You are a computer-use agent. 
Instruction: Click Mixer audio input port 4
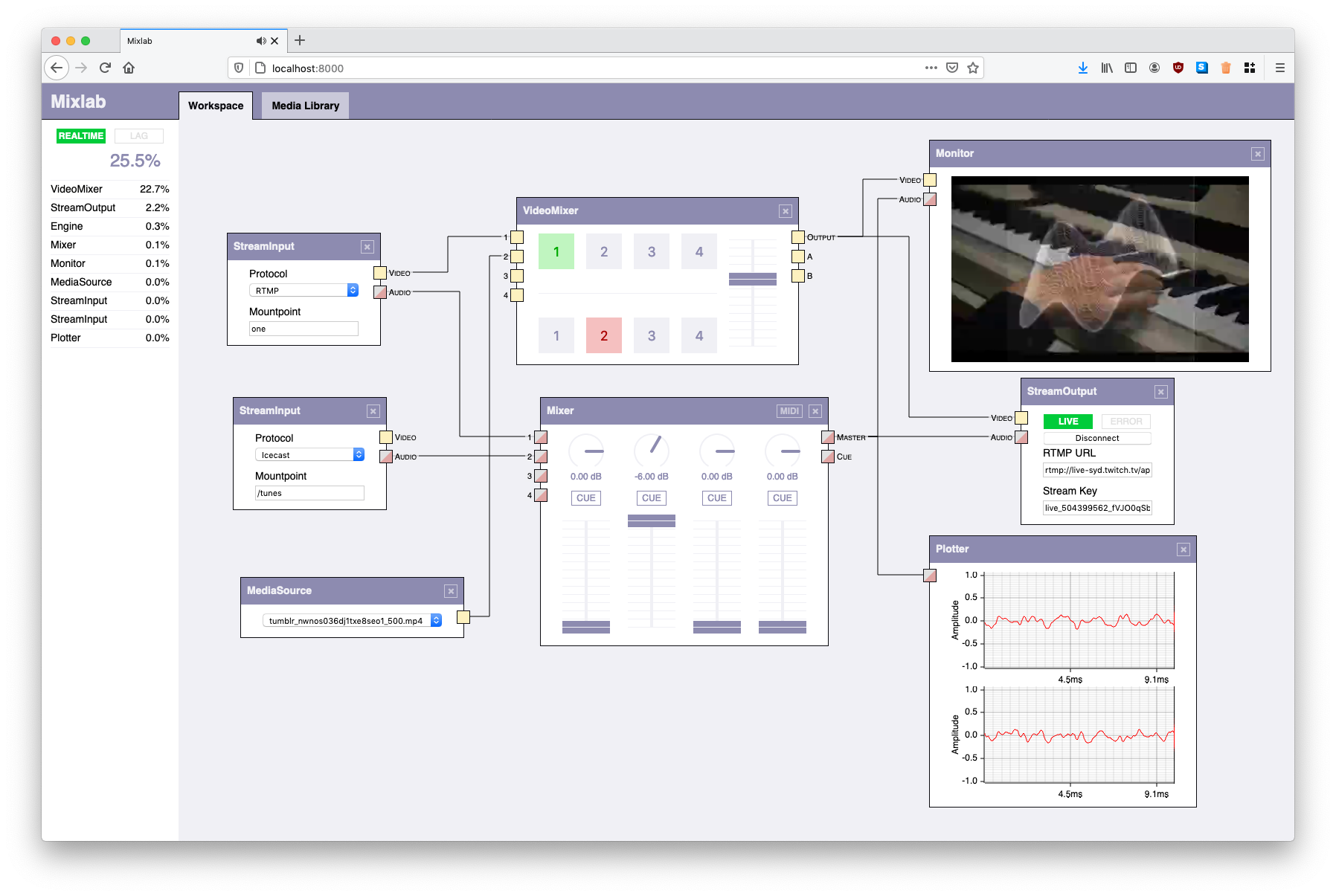point(541,495)
